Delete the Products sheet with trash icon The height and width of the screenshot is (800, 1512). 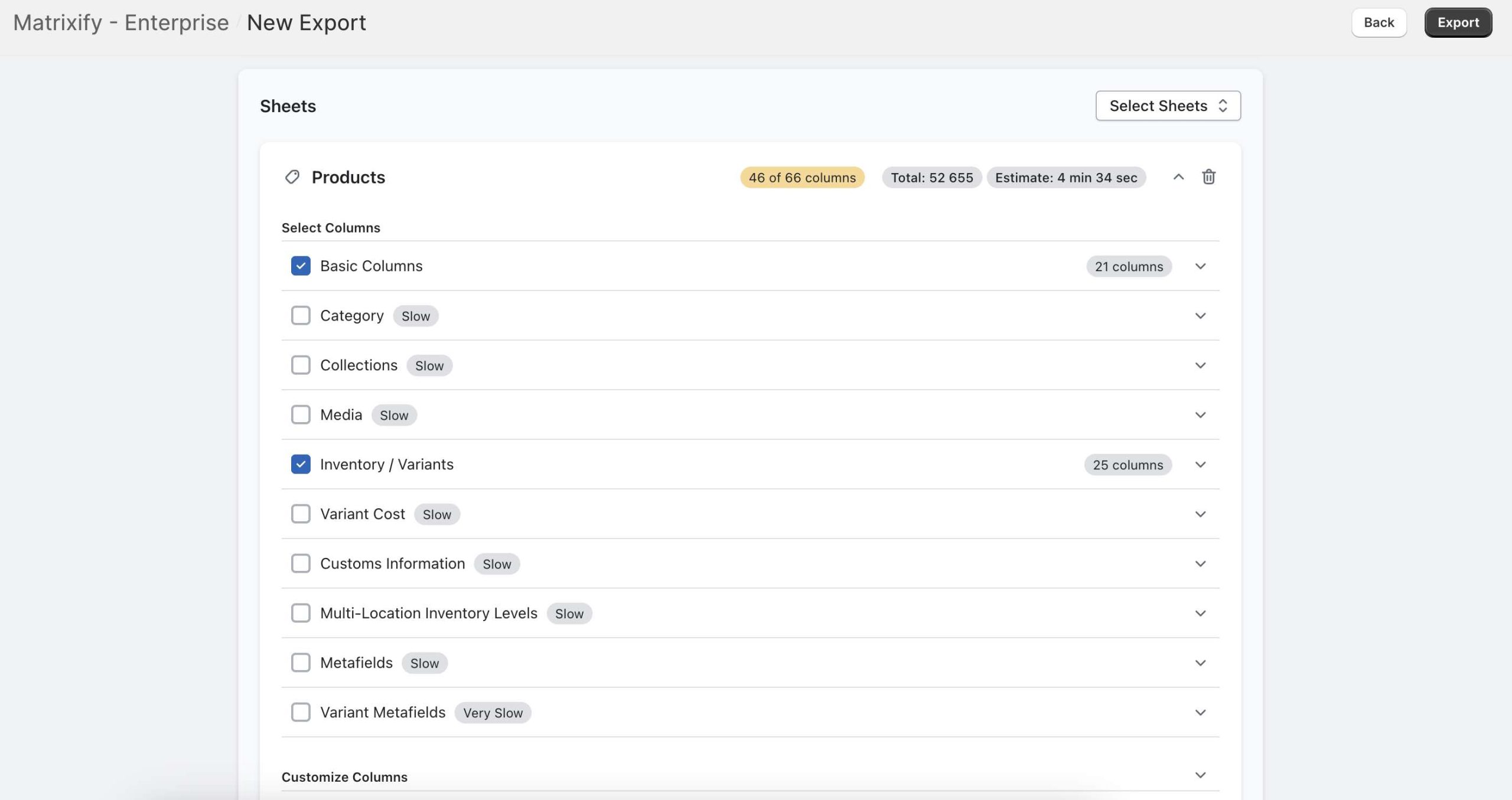click(1208, 177)
